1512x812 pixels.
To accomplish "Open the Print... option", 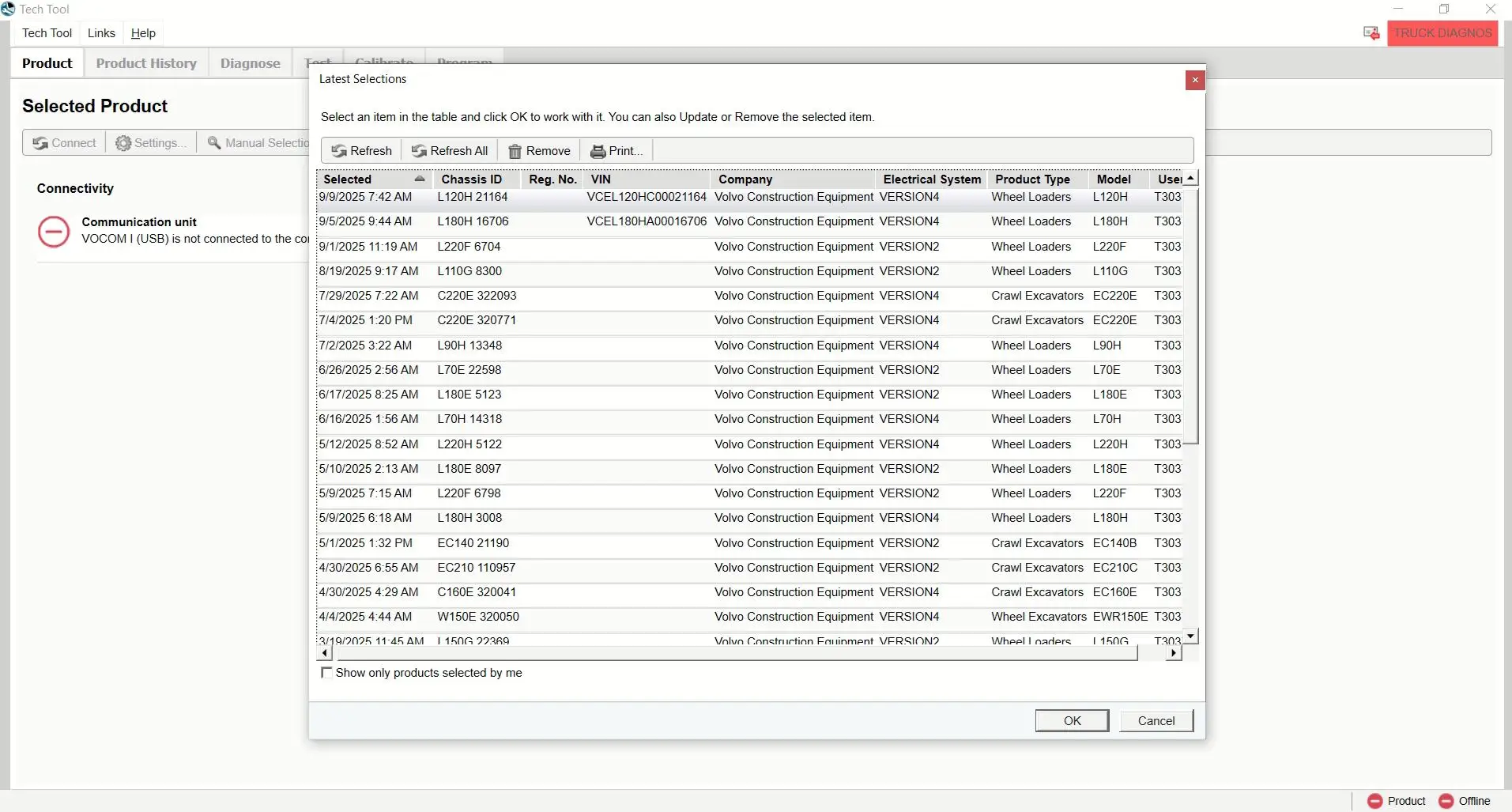I will pos(616,151).
